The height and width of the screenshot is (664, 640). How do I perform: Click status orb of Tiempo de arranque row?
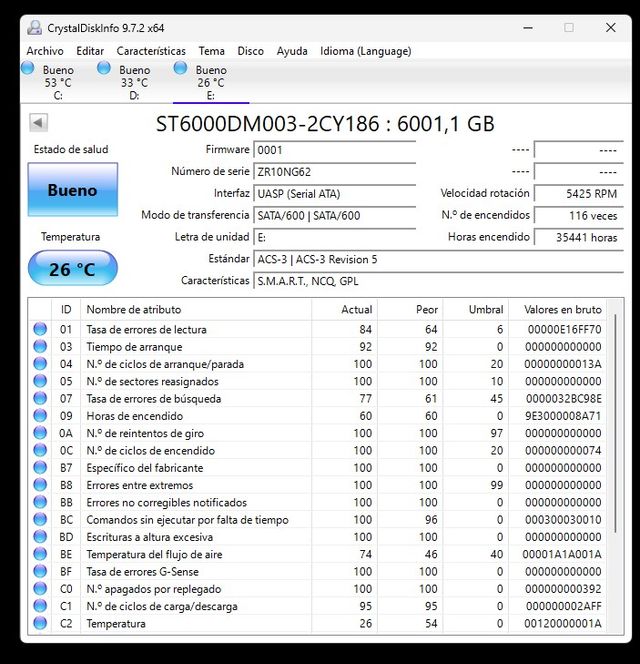pyautogui.click(x=40, y=346)
